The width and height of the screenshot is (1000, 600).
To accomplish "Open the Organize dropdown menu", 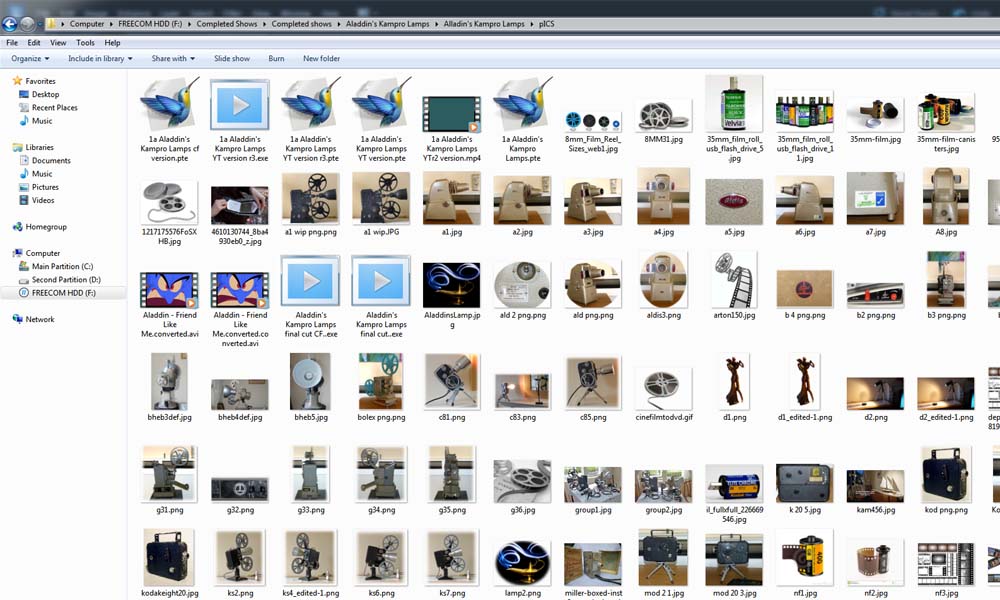I will pyautogui.click(x=30, y=59).
